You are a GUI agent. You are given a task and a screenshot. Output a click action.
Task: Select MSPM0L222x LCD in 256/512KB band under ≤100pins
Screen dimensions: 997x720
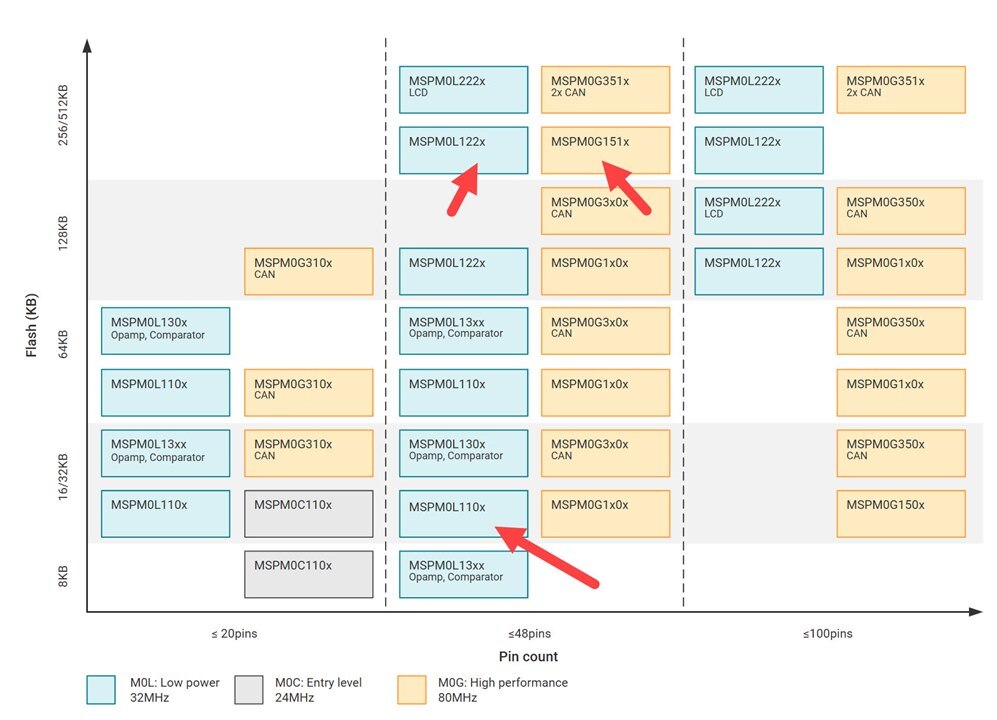coord(759,90)
